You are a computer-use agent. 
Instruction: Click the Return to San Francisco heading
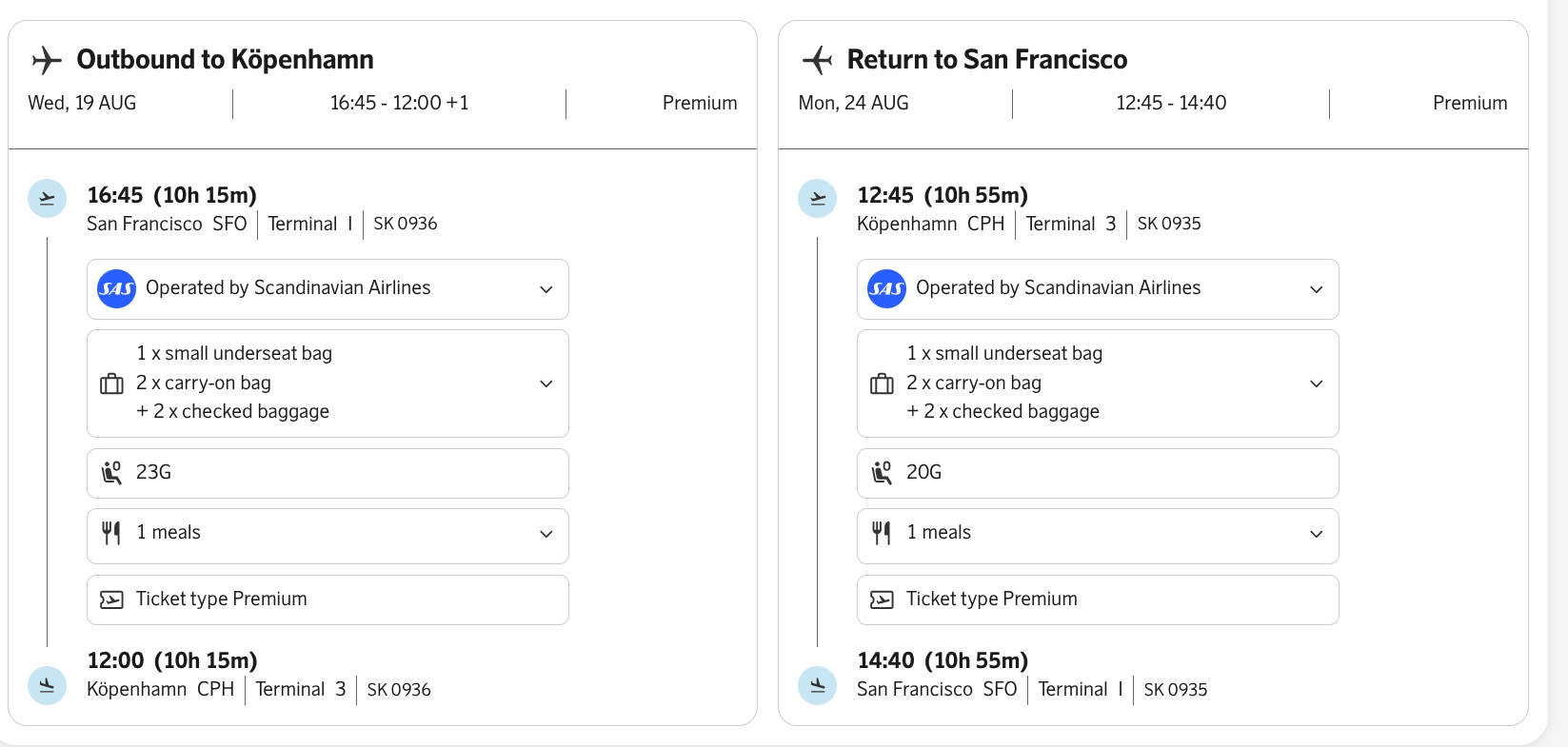[987, 59]
